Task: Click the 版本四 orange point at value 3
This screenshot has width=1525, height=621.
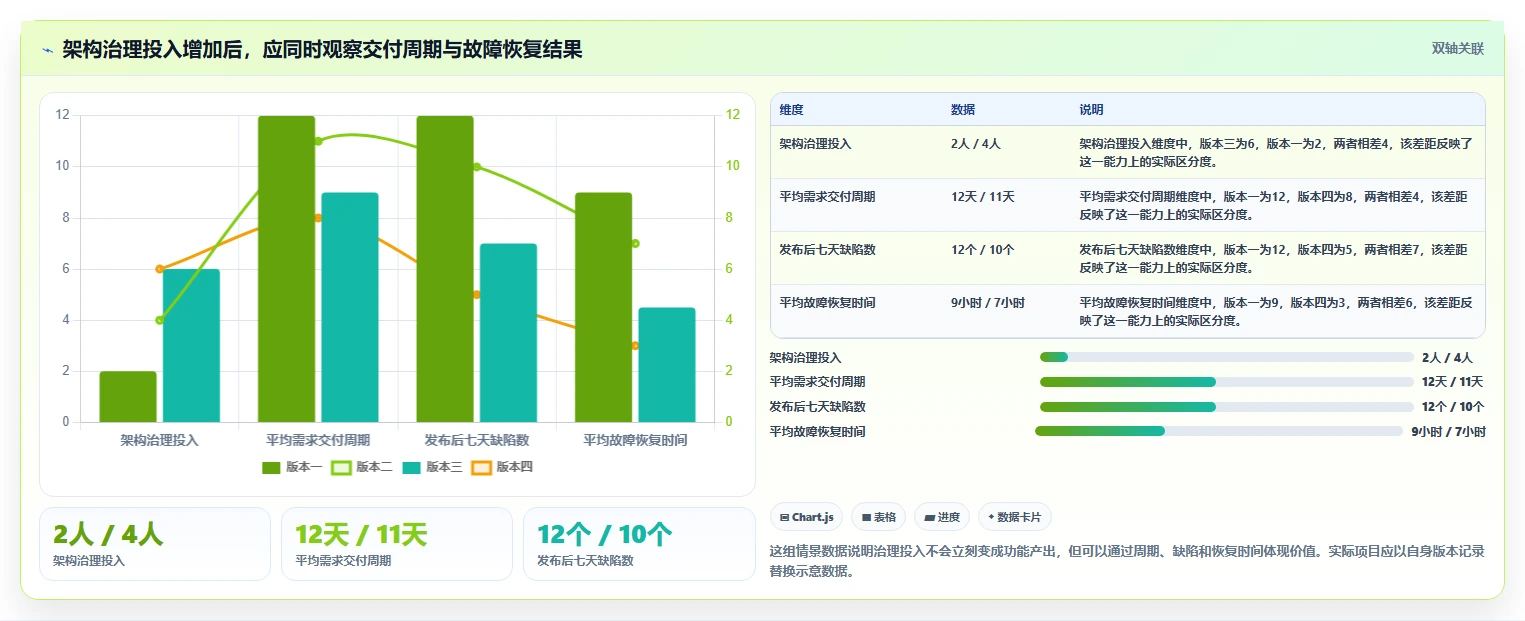Action: point(635,346)
